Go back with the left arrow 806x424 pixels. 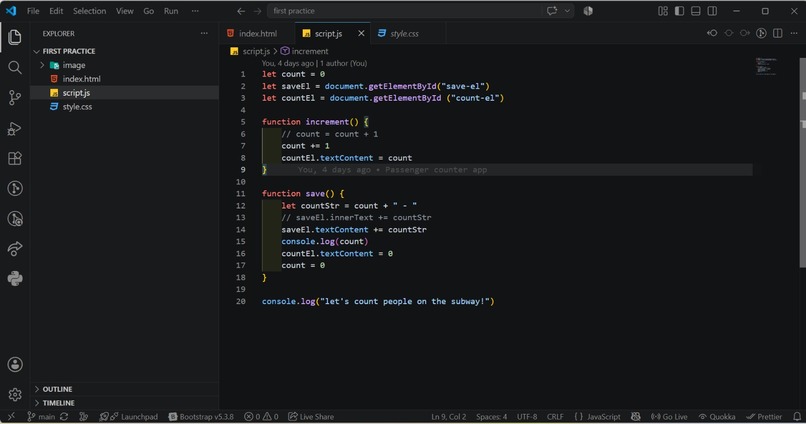pyautogui.click(x=241, y=11)
